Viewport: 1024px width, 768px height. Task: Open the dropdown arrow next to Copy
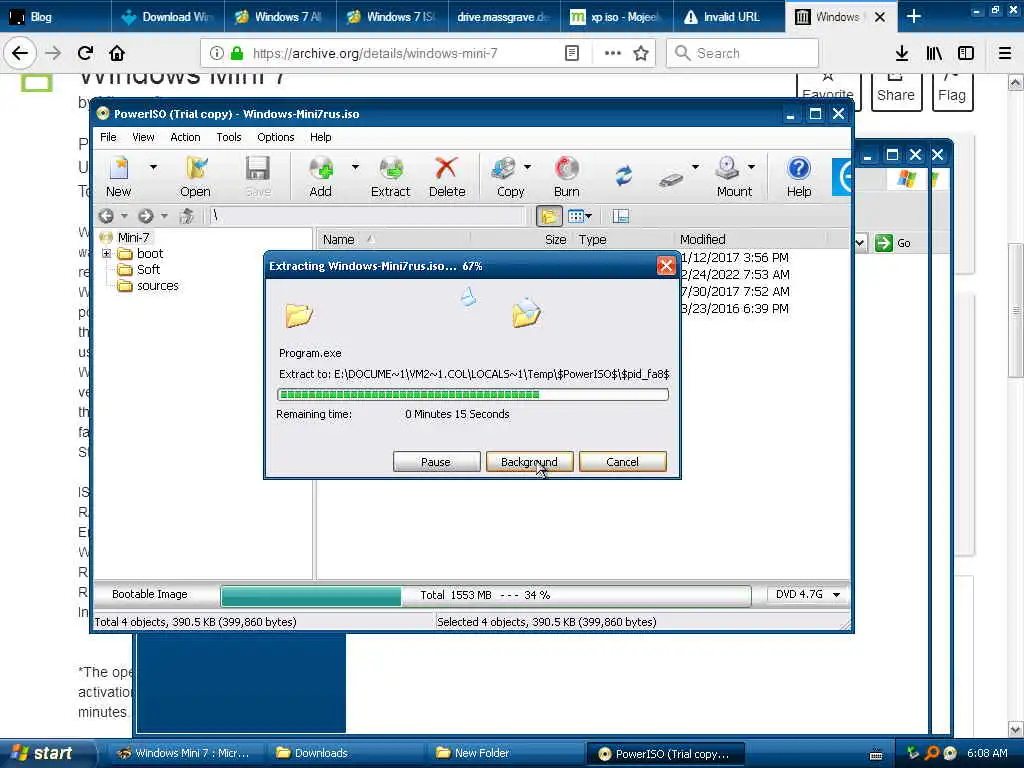(x=527, y=167)
